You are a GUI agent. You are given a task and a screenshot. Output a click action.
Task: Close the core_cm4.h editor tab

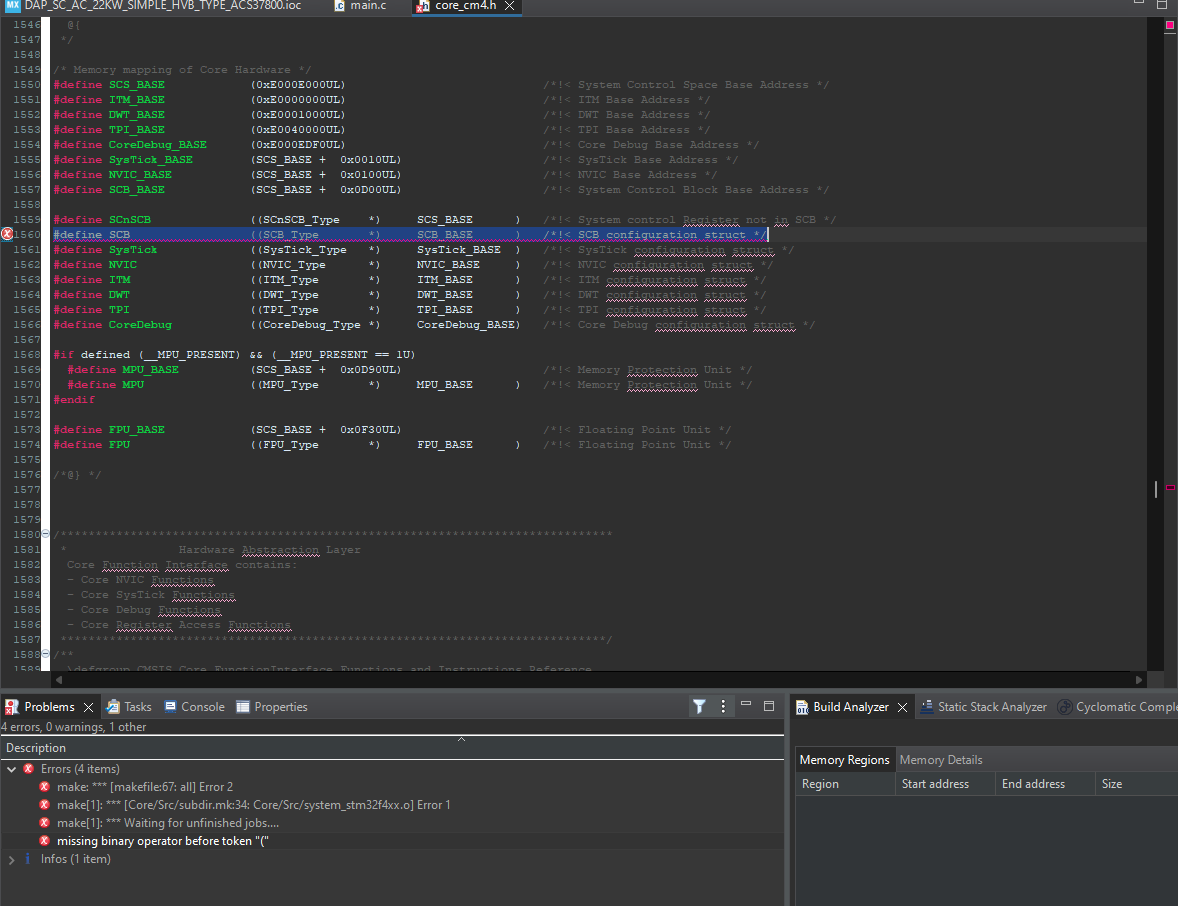click(509, 6)
